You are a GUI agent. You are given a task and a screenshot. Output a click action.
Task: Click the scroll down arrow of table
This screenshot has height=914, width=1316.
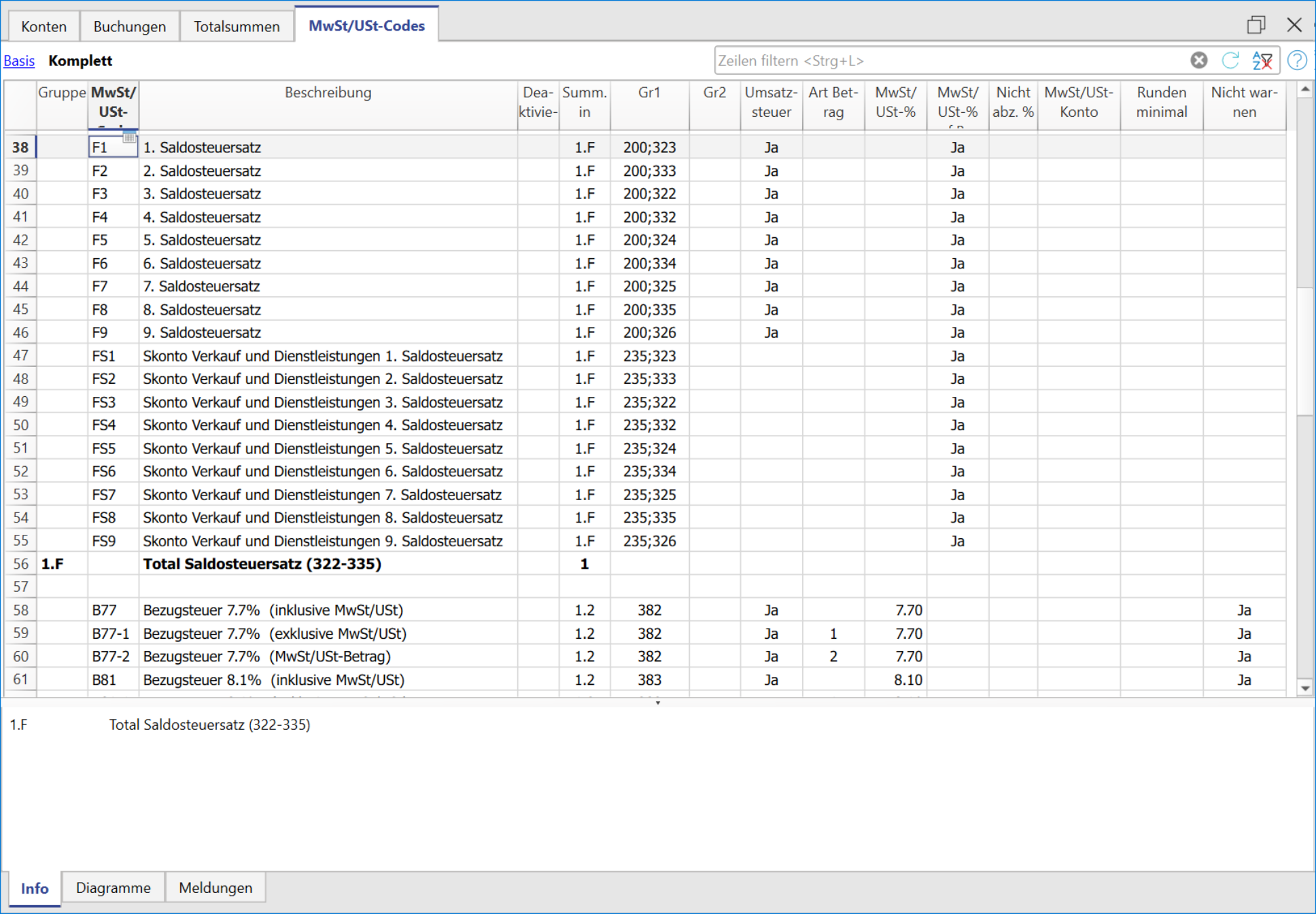[1304, 688]
